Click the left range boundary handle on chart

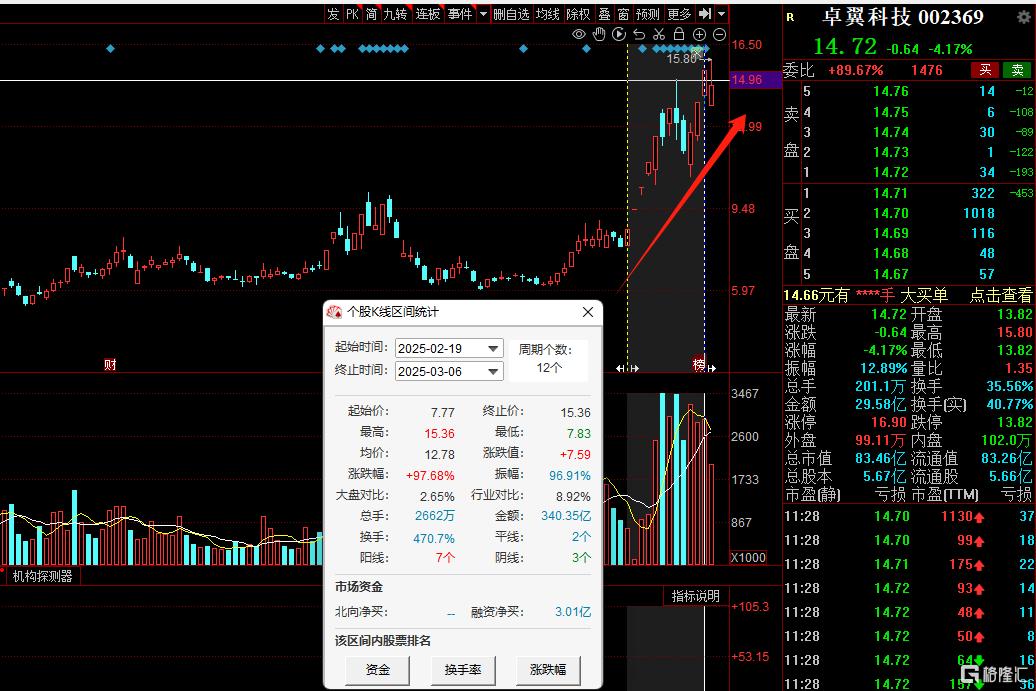pos(627,368)
